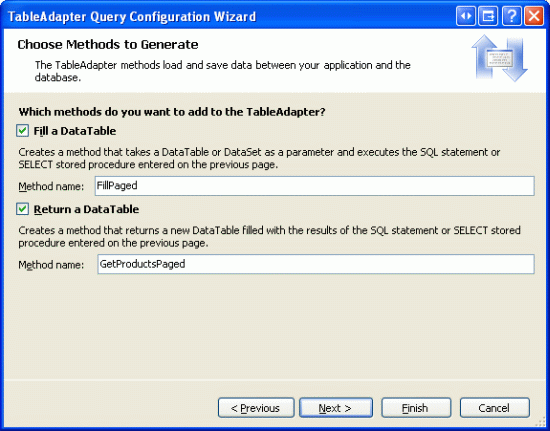Click the window-with-arrow icon in title bar
The height and width of the screenshot is (431, 550).
tap(488, 16)
